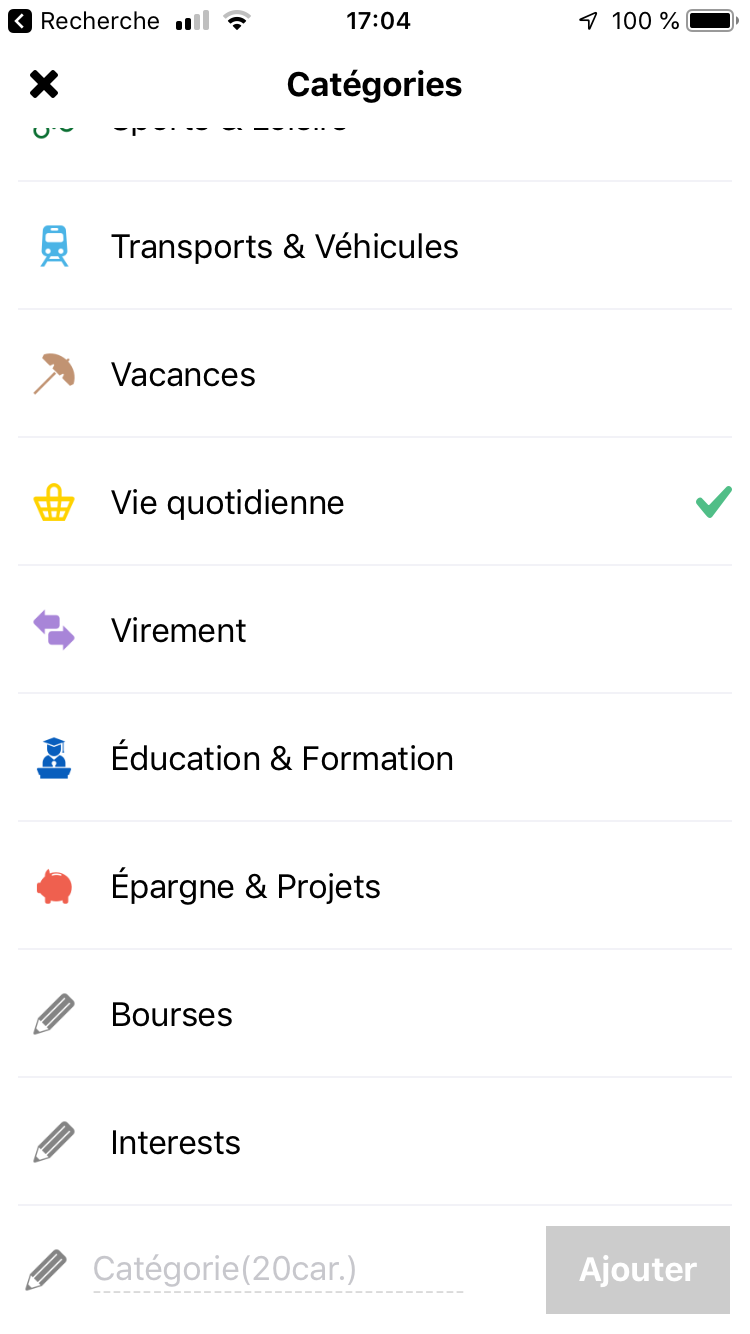Focus the new Catégorie text field
The height and width of the screenshot is (1334, 750).
(x=278, y=1270)
